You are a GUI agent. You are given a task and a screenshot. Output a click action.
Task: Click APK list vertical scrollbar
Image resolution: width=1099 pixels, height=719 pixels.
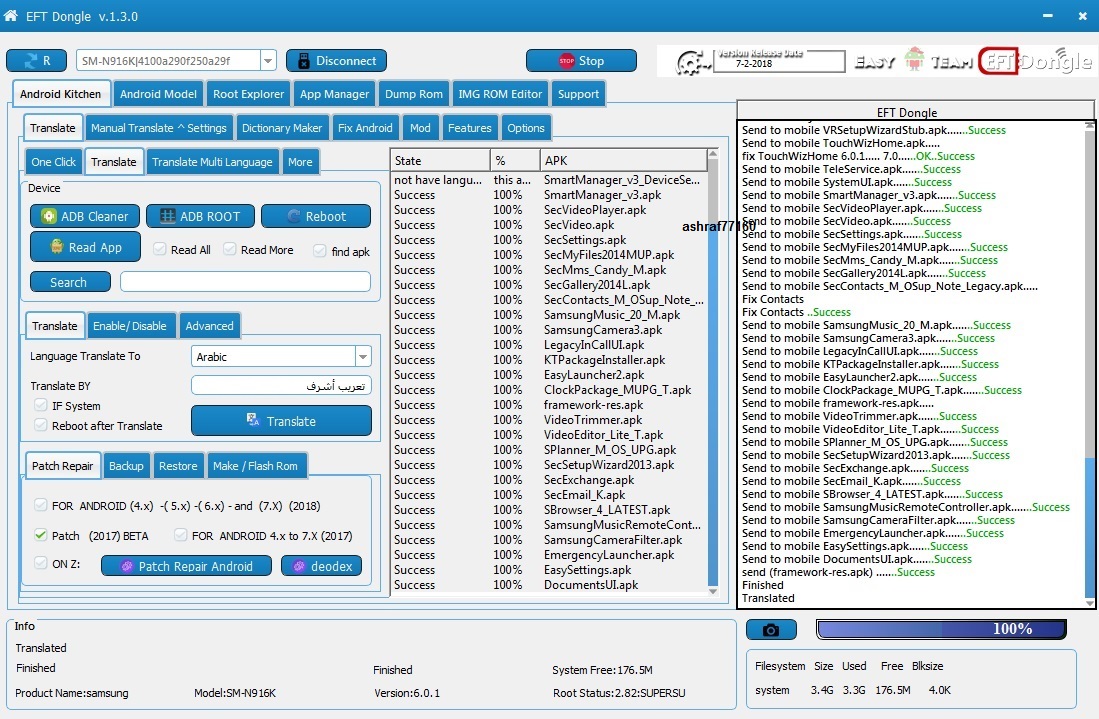(713, 371)
